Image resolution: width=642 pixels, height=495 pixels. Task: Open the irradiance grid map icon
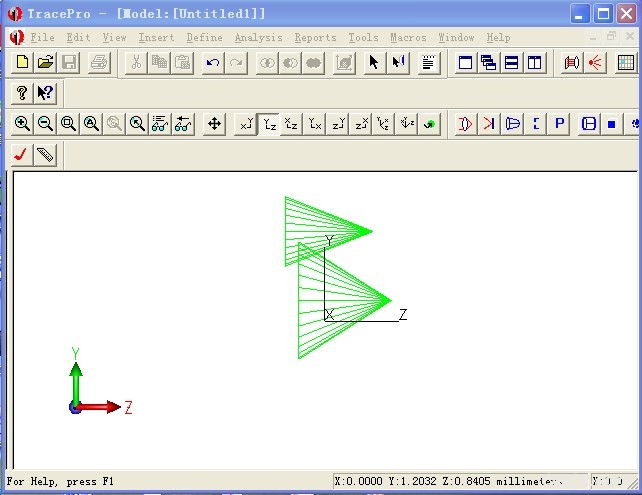click(x=626, y=63)
